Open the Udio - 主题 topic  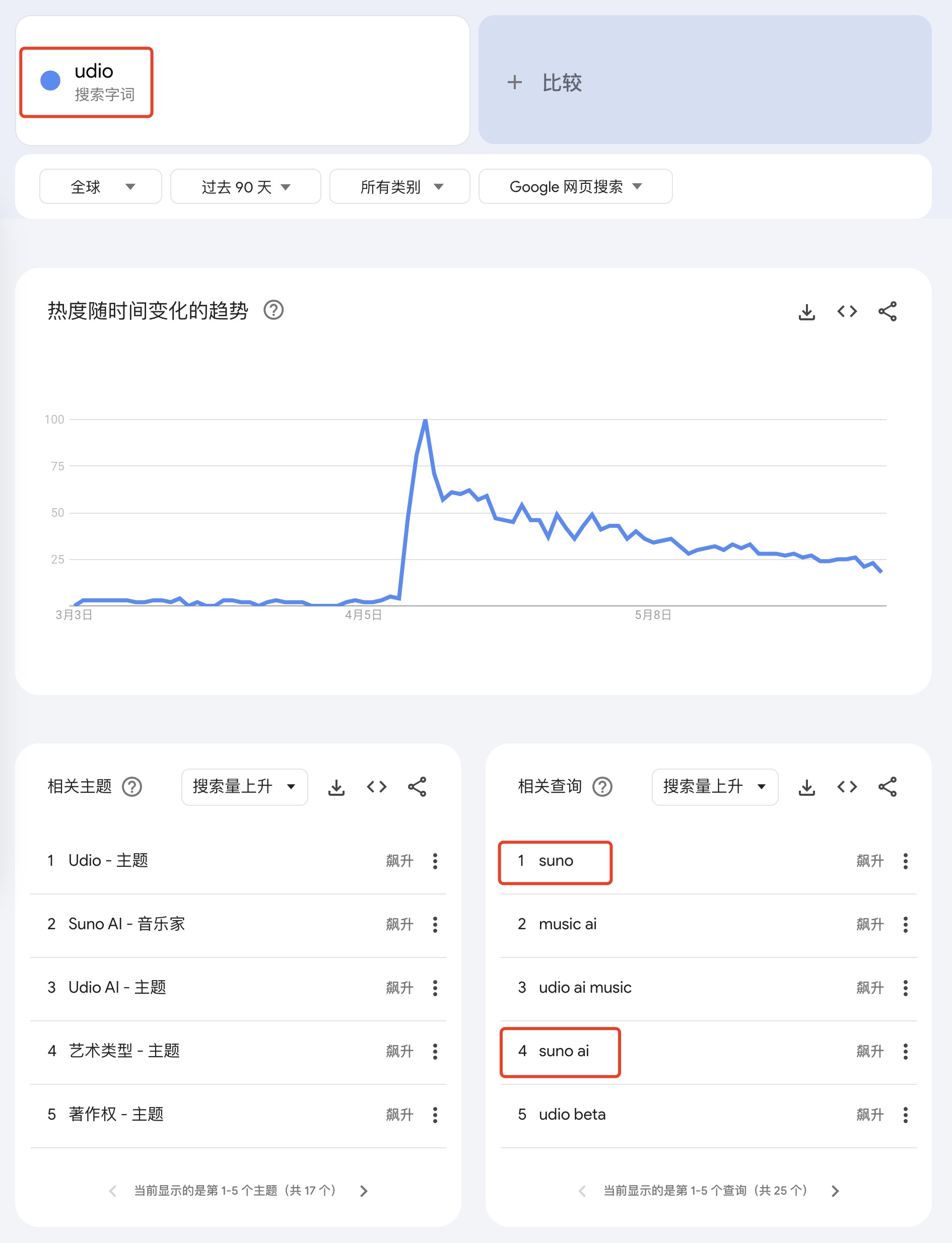(x=108, y=861)
